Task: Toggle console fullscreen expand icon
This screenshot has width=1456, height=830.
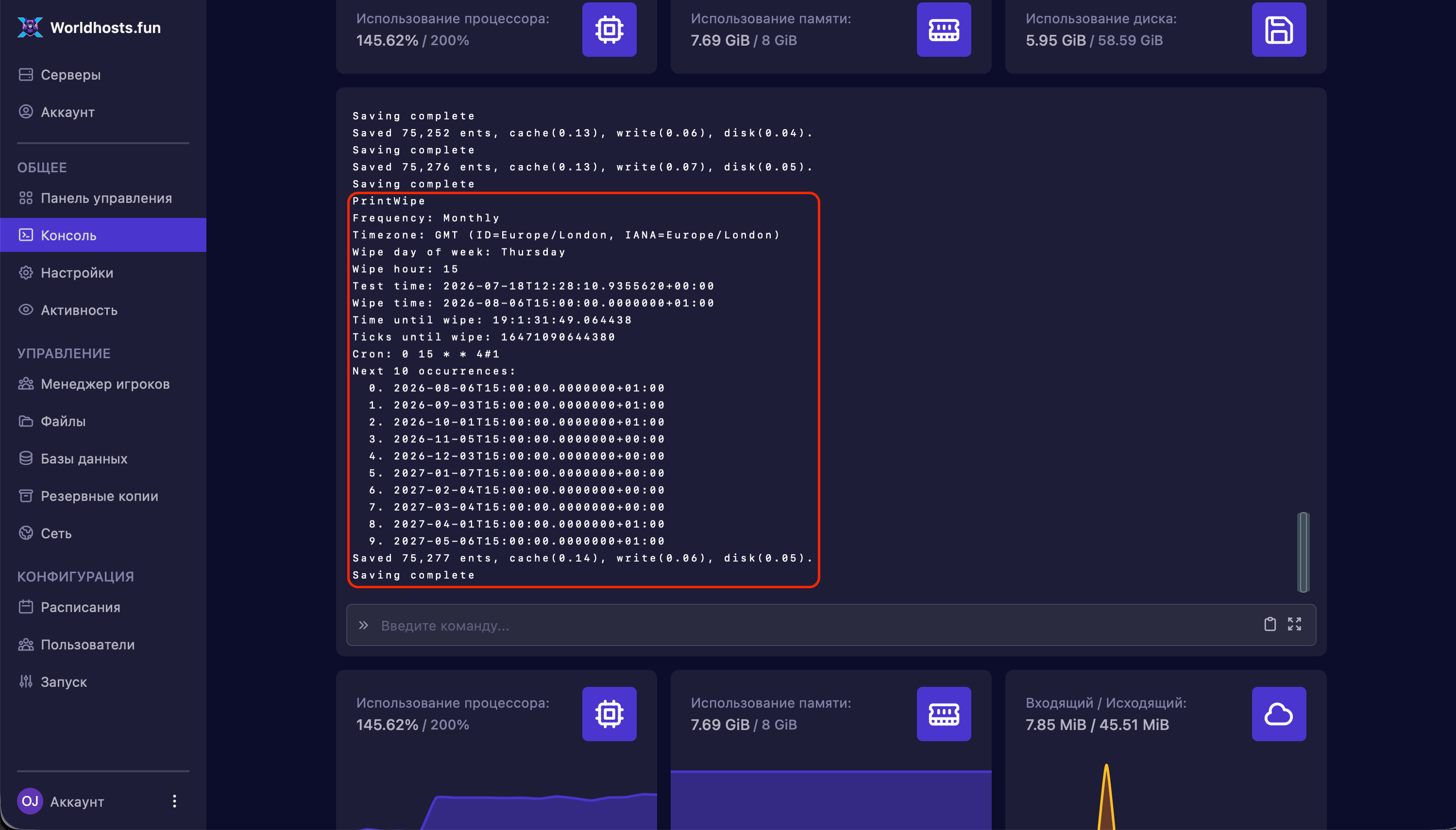Action: click(1294, 624)
